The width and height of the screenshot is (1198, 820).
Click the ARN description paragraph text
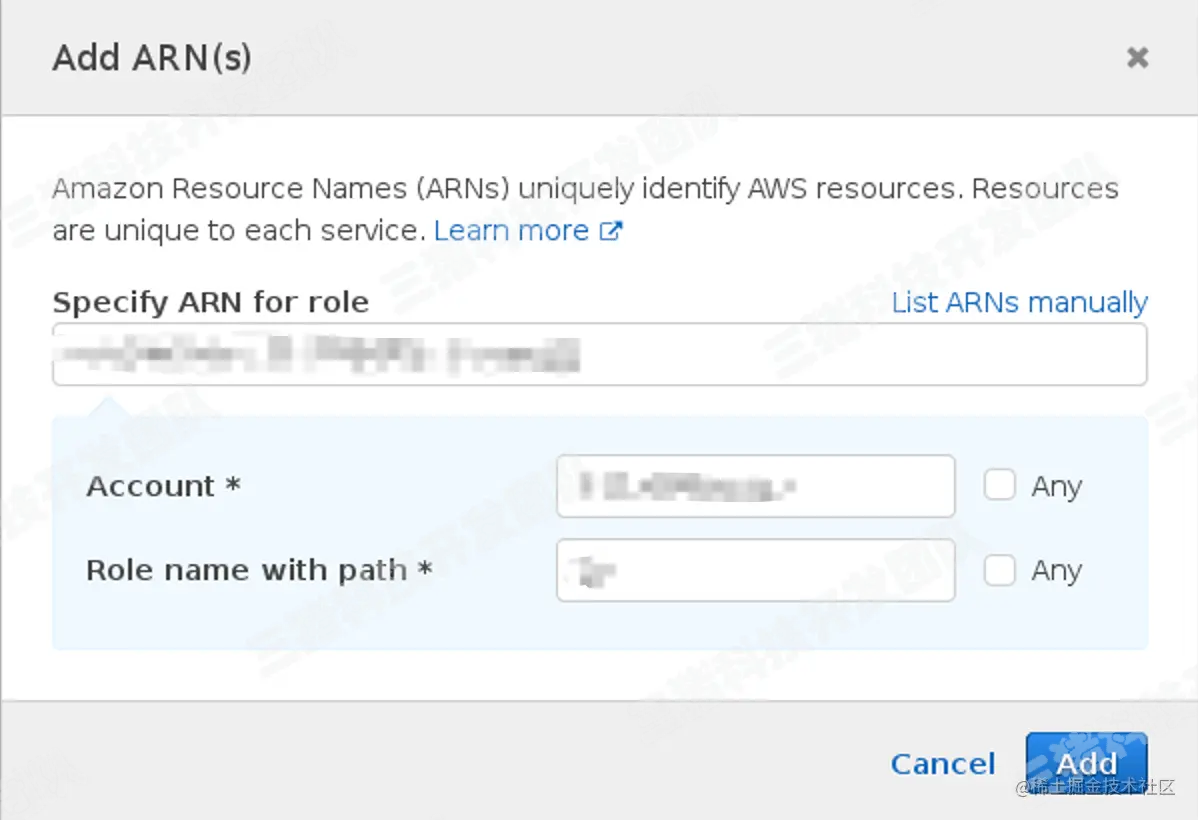584,189
